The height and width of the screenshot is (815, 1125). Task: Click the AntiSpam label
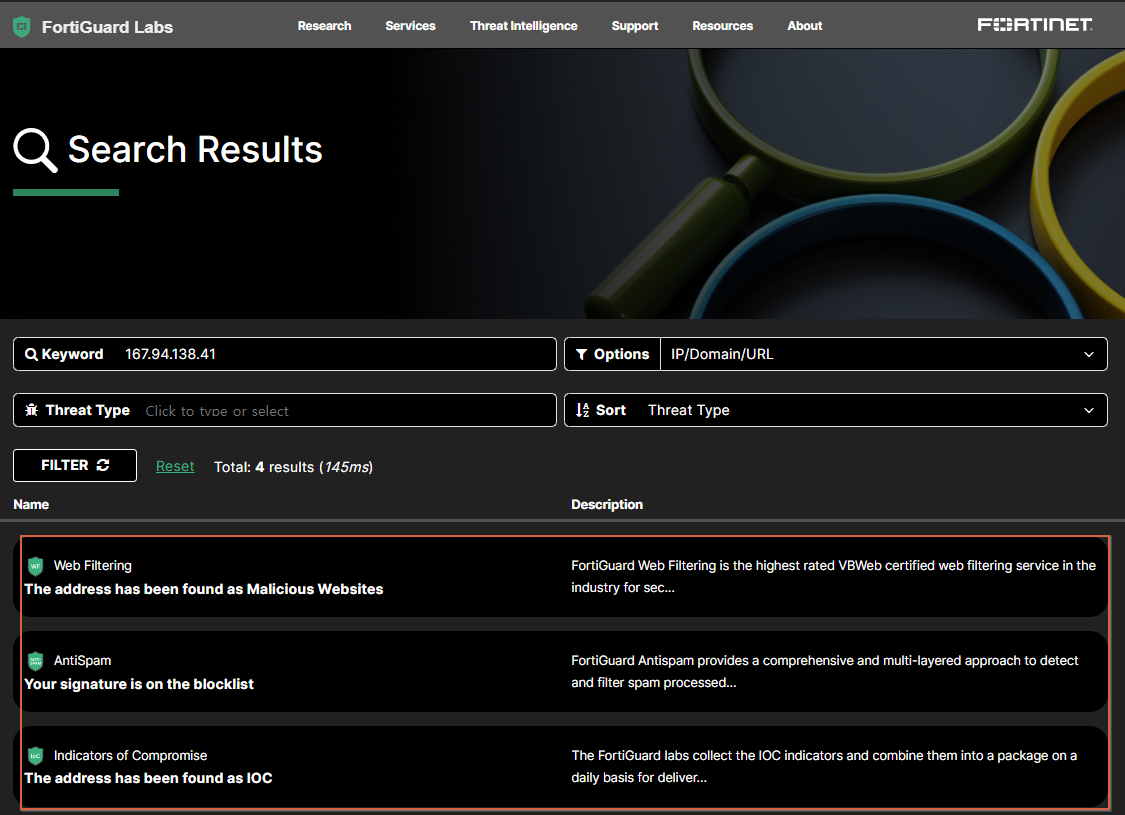83,661
